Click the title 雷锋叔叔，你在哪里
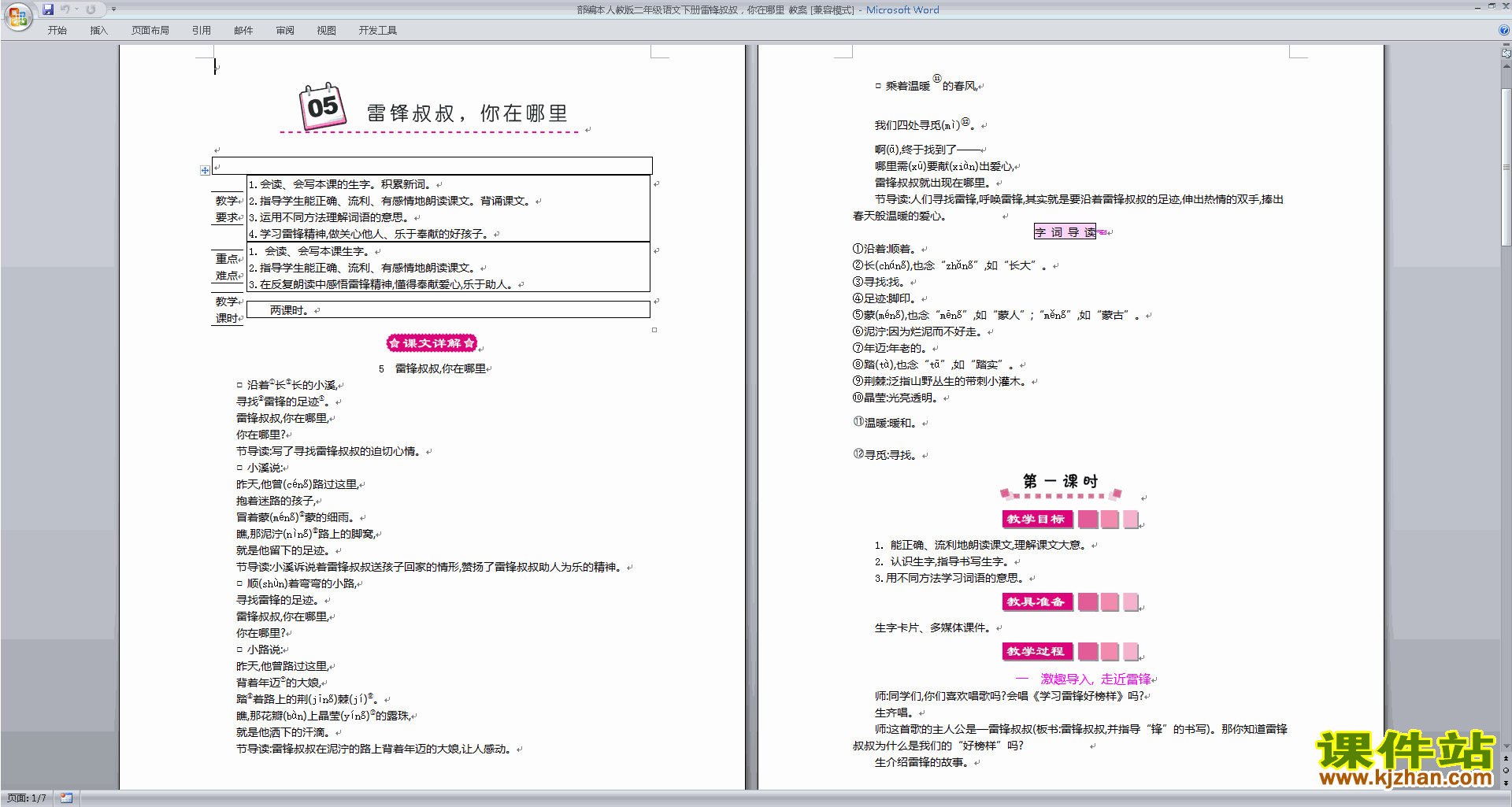Screen dimensions: 1512x807 [x=468, y=113]
